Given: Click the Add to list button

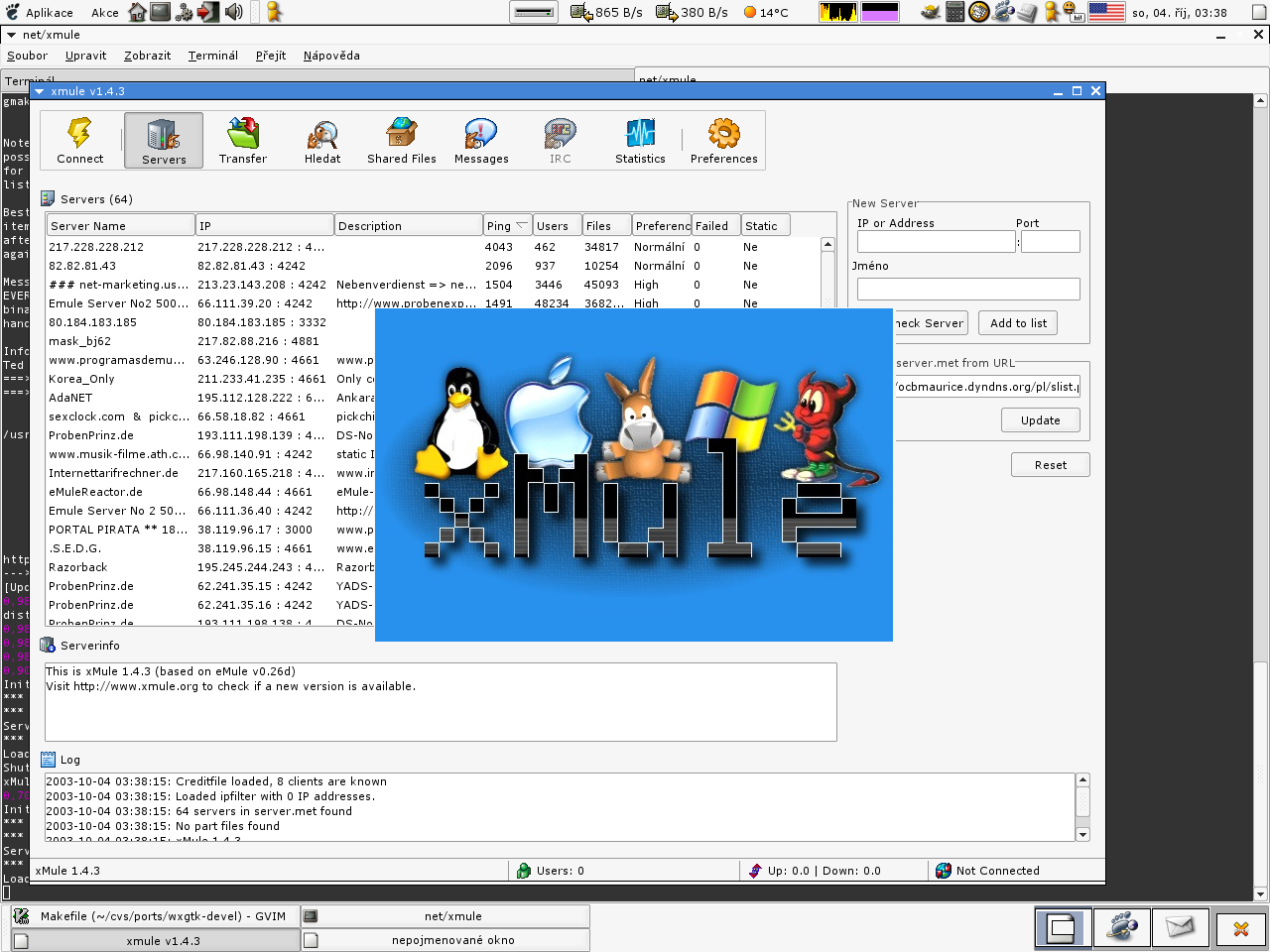Looking at the screenshot, I should (x=1018, y=323).
